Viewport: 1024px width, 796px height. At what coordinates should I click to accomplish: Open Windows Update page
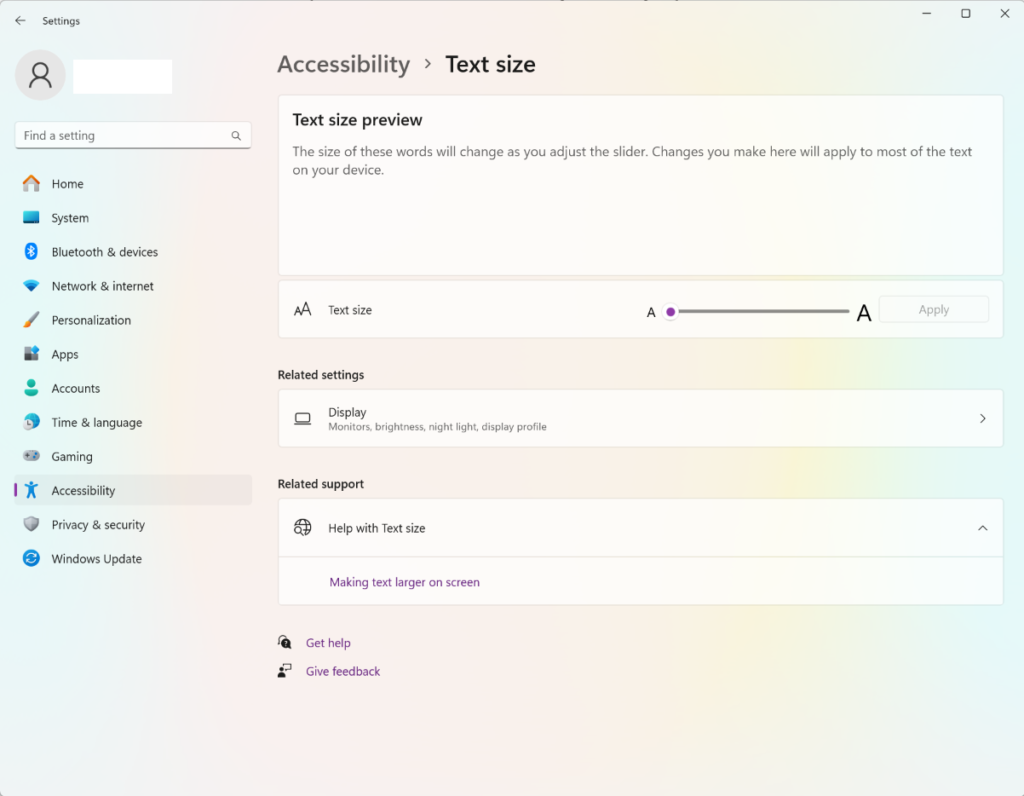[133, 558]
